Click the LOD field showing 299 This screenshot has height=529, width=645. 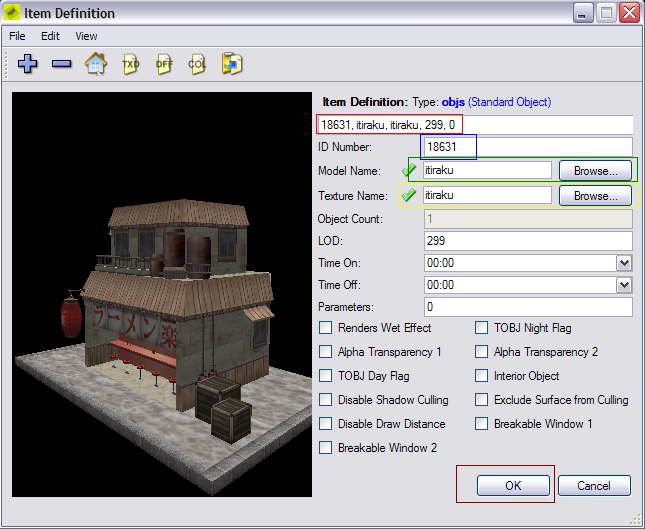click(x=528, y=241)
